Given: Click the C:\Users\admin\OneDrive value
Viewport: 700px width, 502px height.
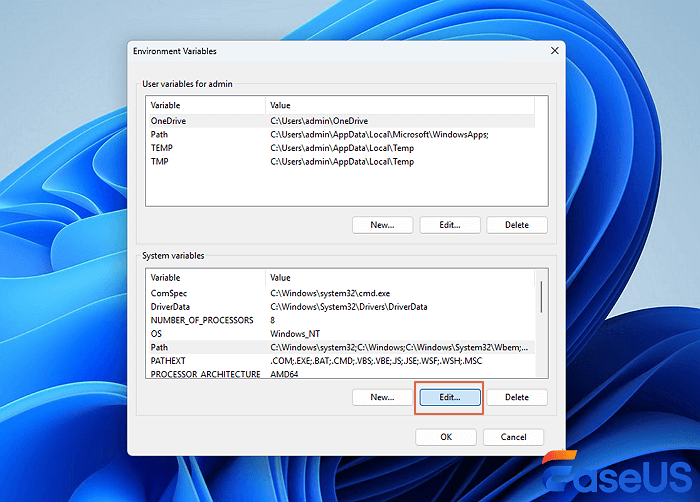Looking at the screenshot, I should click(x=319, y=121).
